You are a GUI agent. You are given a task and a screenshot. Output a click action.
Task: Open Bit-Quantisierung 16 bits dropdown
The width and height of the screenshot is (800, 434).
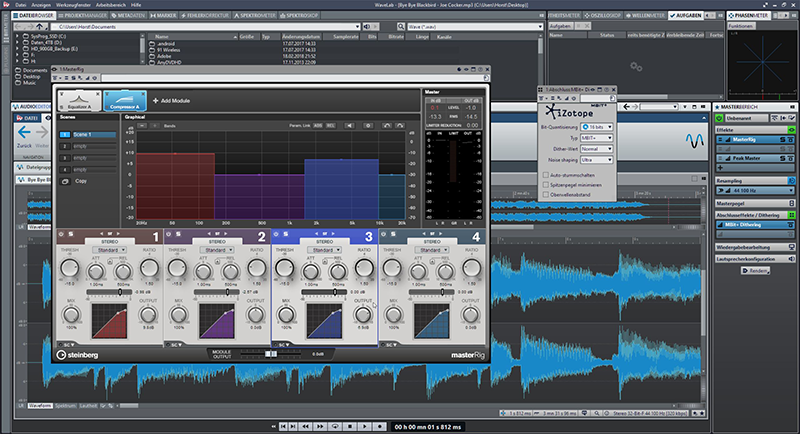click(x=597, y=127)
